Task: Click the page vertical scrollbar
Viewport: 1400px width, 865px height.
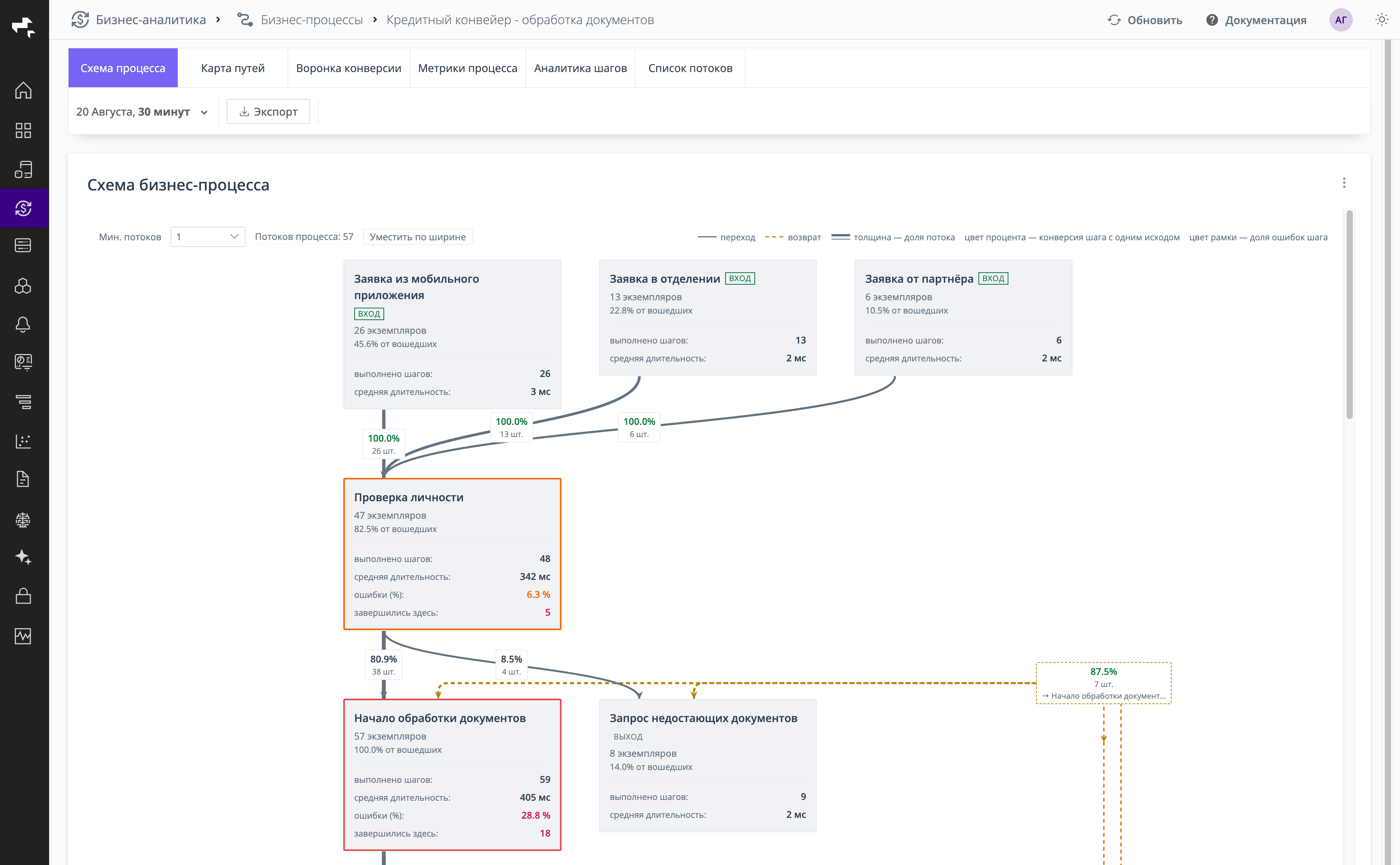Action: [1388, 452]
